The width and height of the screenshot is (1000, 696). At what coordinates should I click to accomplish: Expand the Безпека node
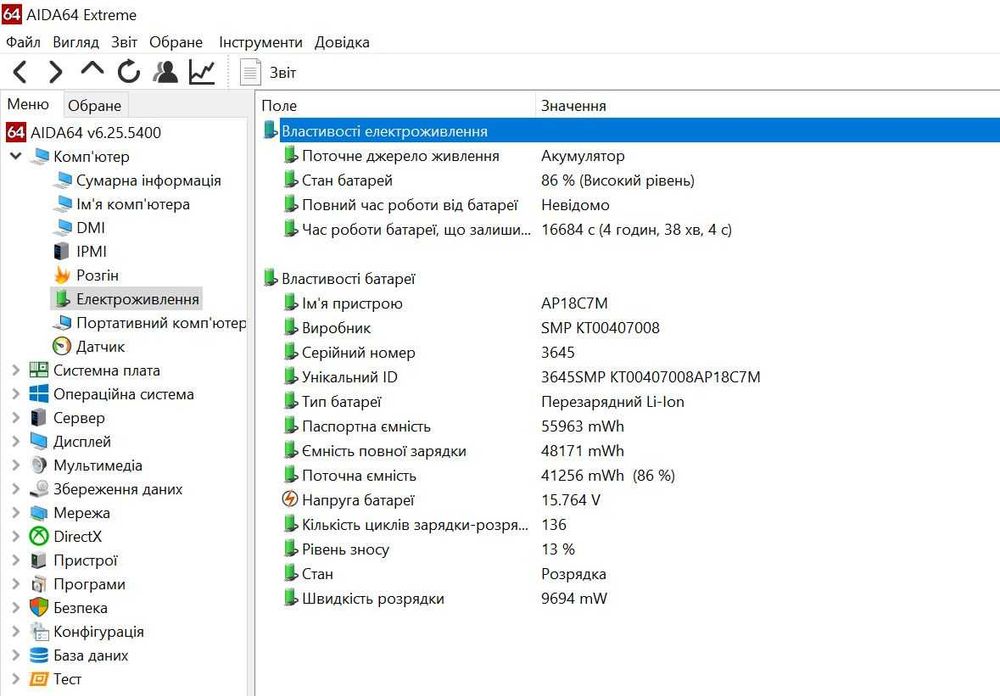(x=16, y=607)
